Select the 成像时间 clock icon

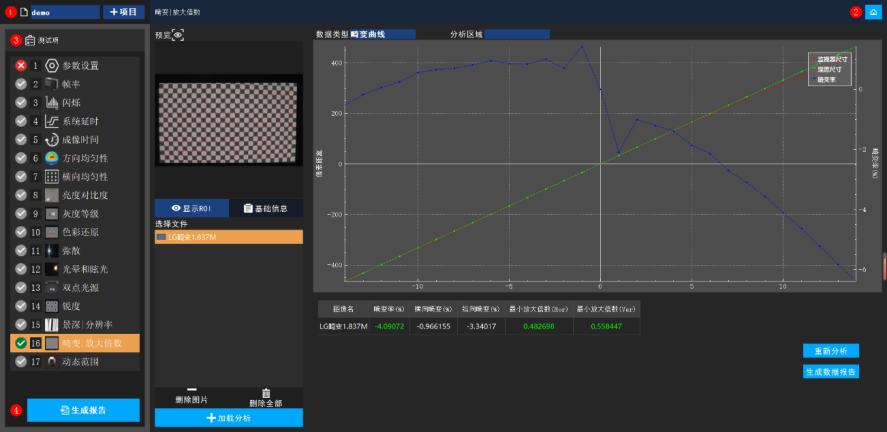(x=52, y=140)
